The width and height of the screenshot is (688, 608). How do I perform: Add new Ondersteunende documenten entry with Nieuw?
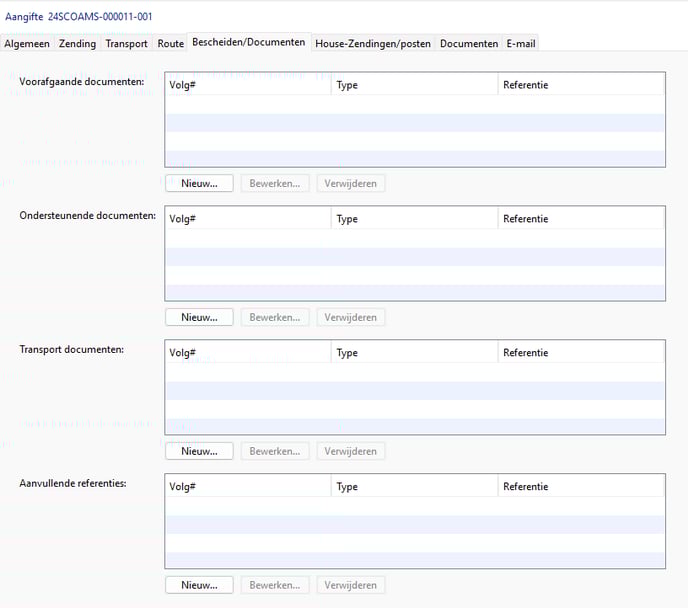click(x=199, y=317)
